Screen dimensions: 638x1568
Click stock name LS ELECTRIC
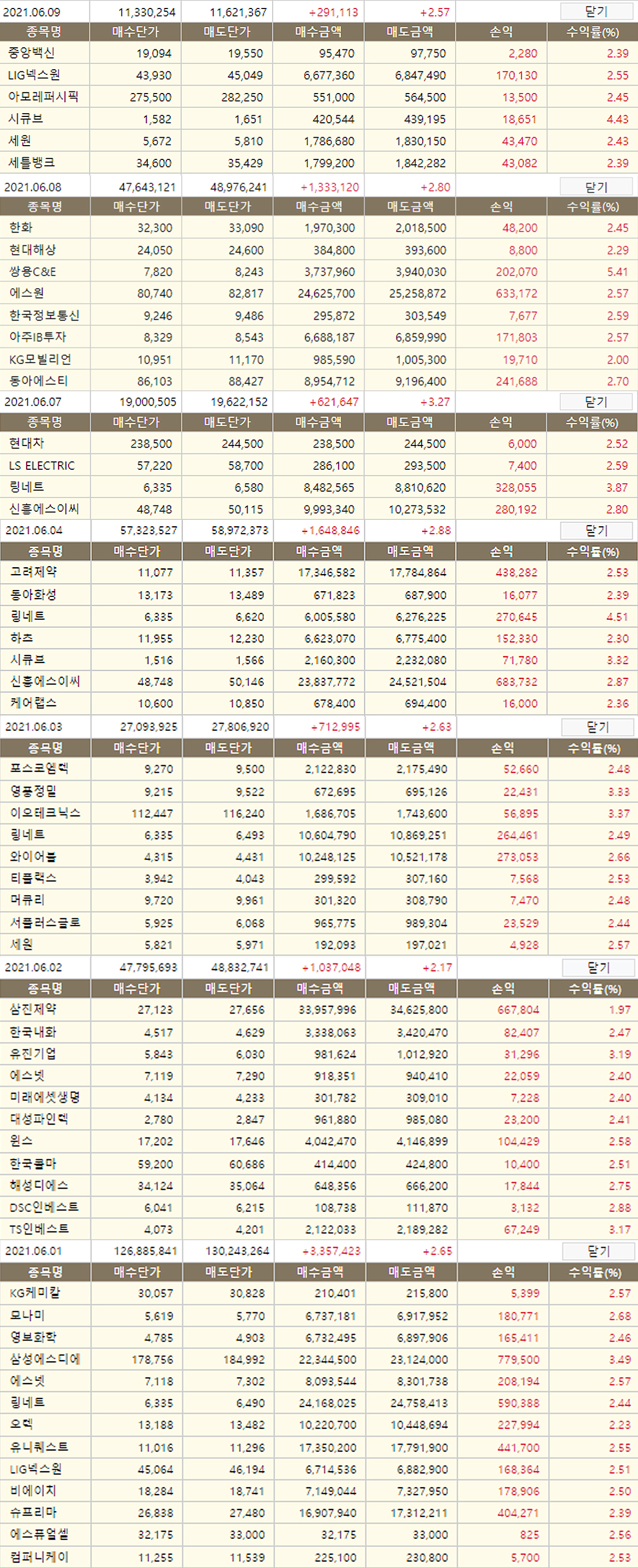click(x=42, y=466)
